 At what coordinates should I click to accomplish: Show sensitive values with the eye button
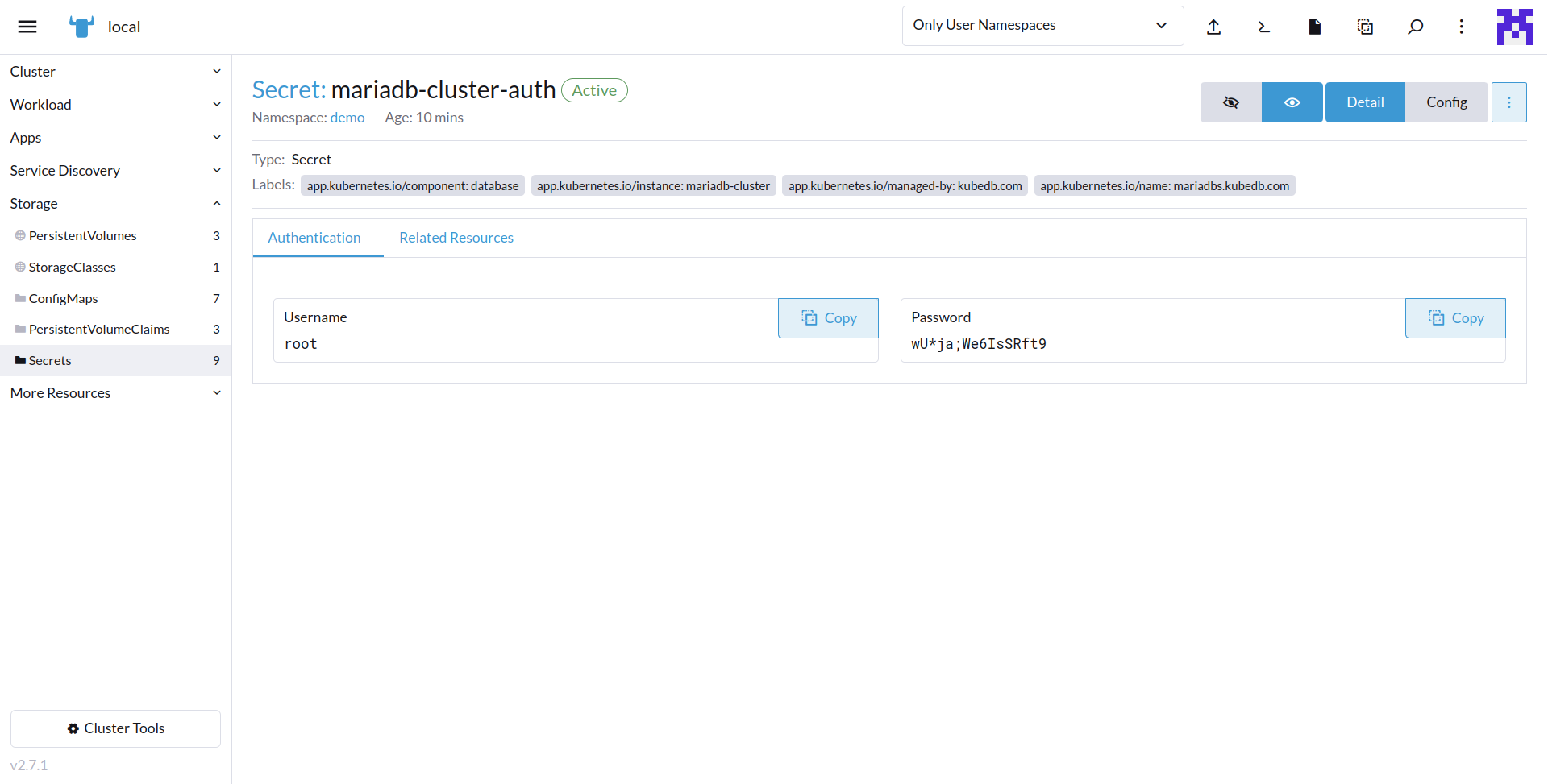coord(1292,102)
